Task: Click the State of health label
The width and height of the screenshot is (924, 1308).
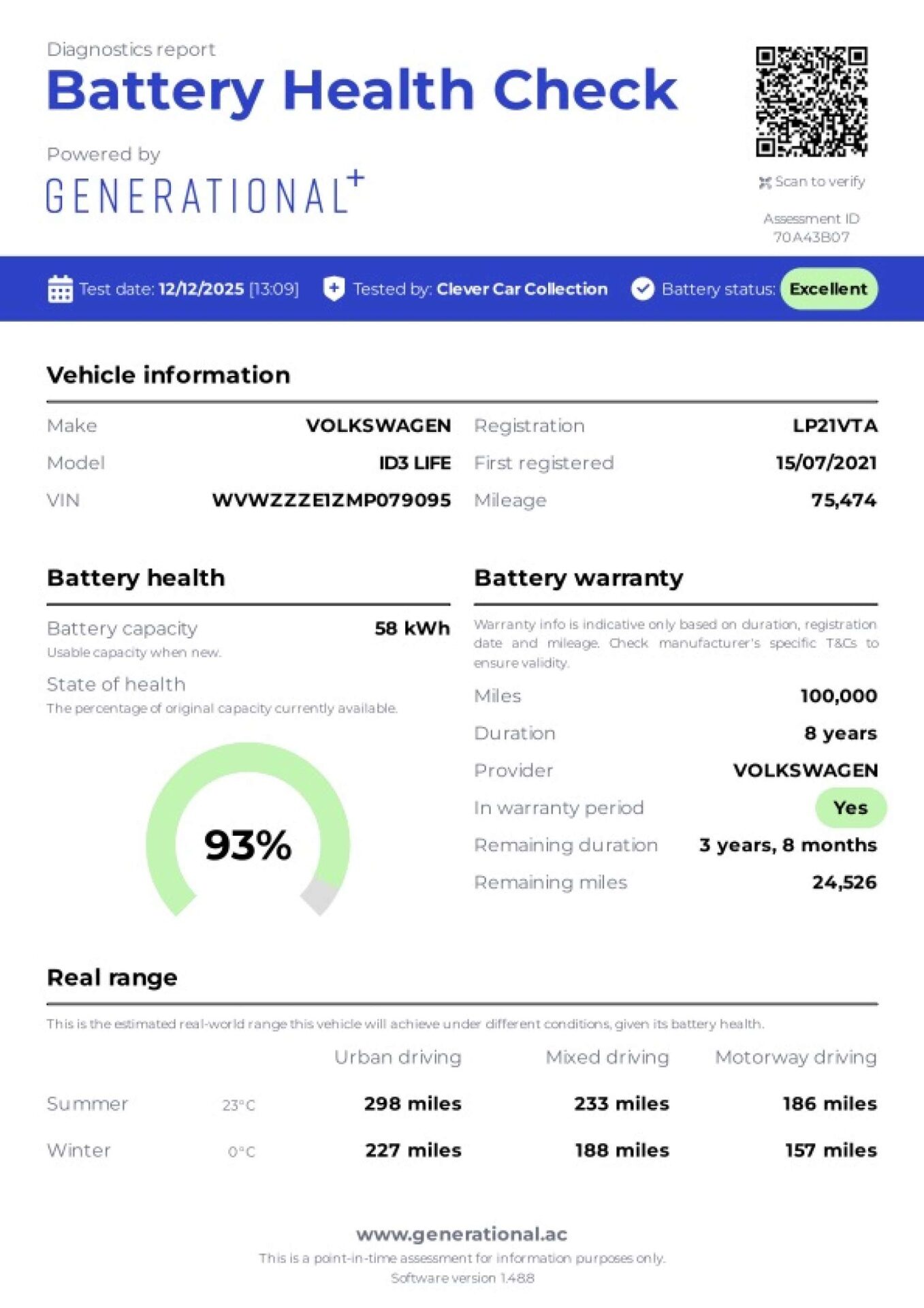Action: [x=116, y=685]
